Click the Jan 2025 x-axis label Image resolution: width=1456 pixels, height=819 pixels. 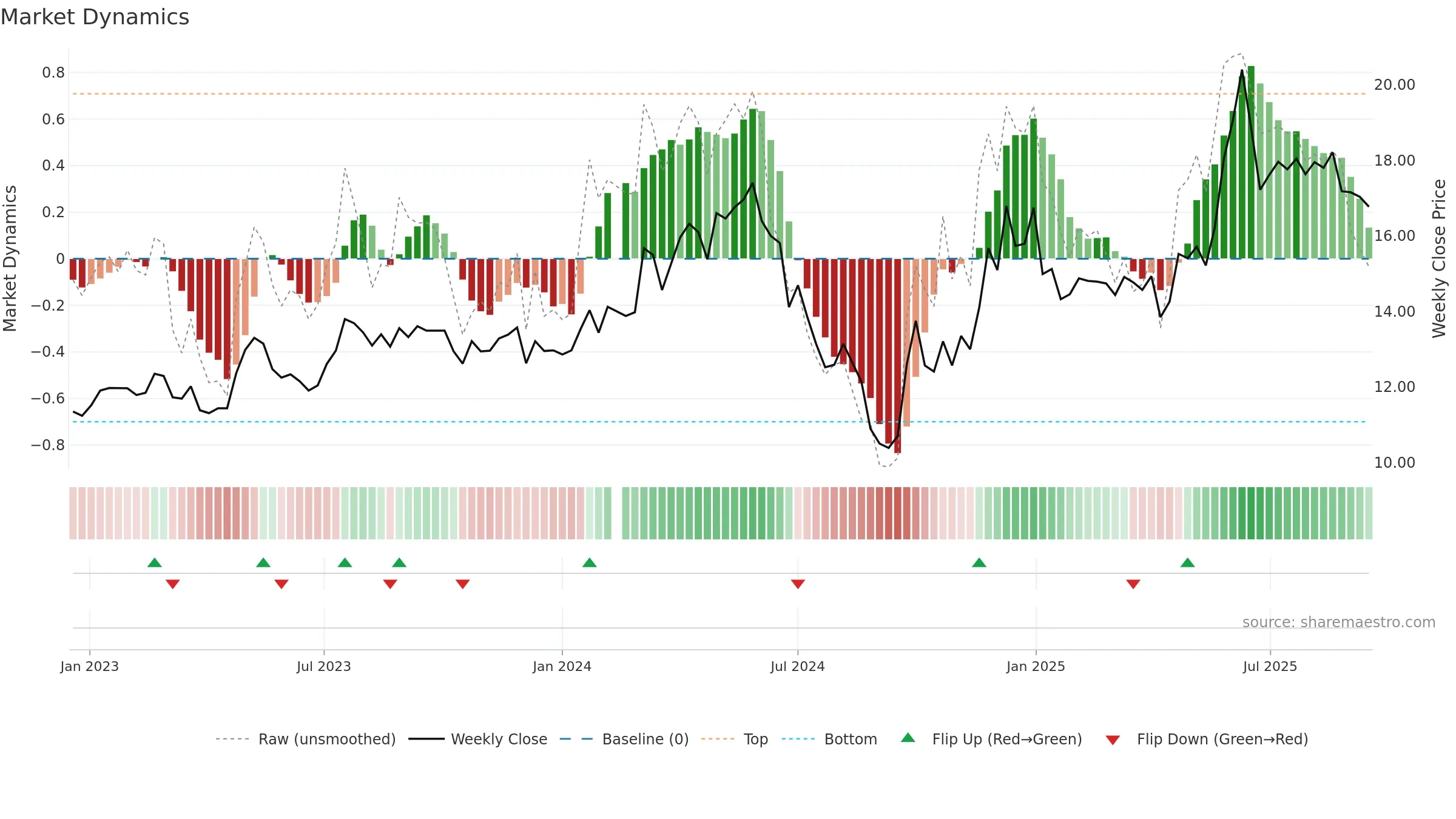pyautogui.click(x=1036, y=666)
